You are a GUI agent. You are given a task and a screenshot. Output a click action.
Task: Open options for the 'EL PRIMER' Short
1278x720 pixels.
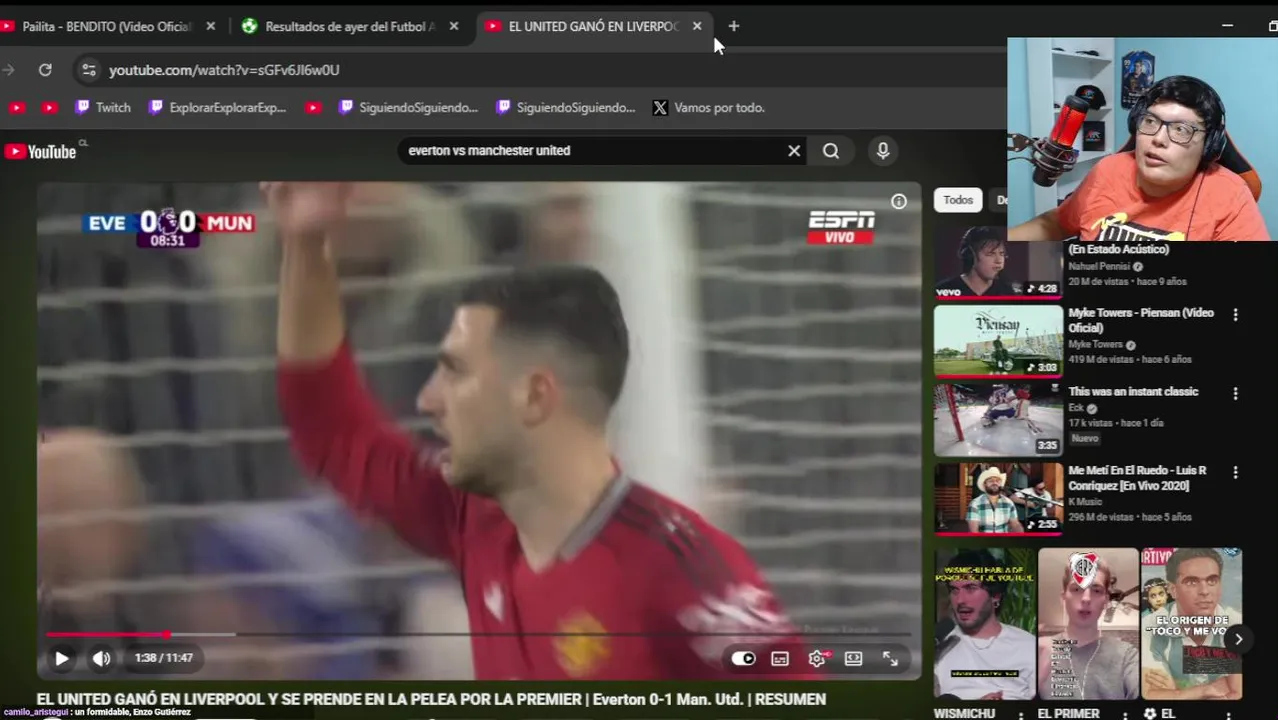[x=1124, y=714]
